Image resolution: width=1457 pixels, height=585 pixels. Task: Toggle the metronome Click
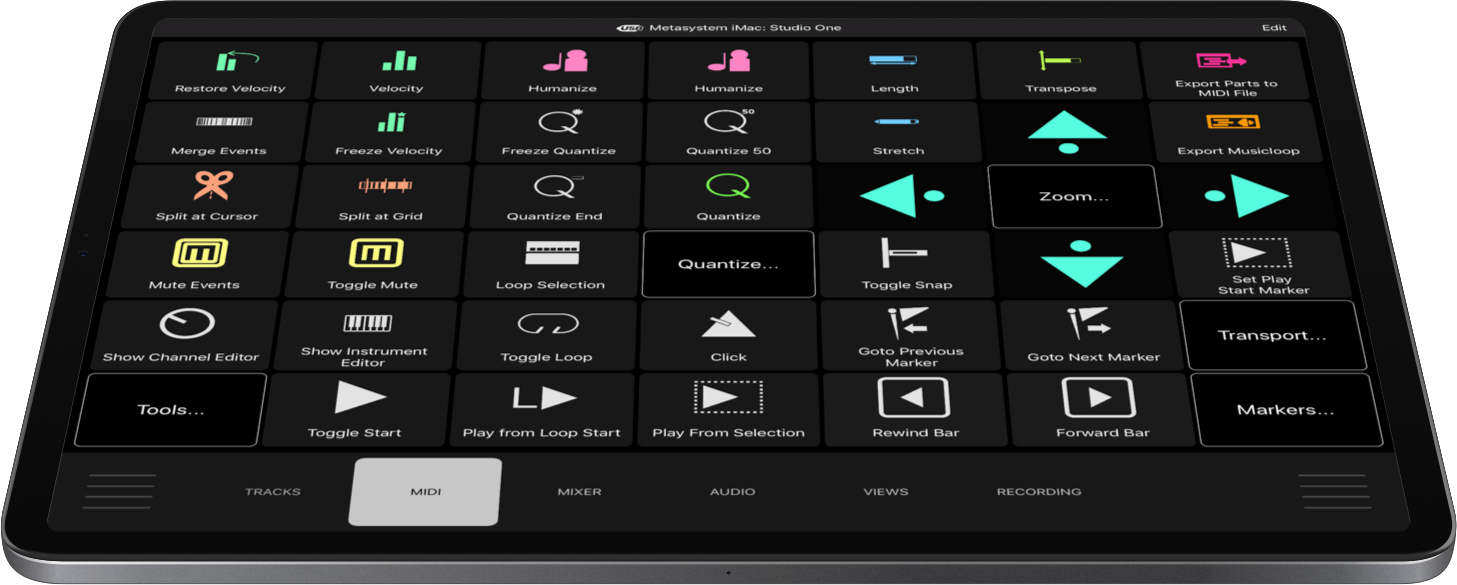click(x=728, y=334)
